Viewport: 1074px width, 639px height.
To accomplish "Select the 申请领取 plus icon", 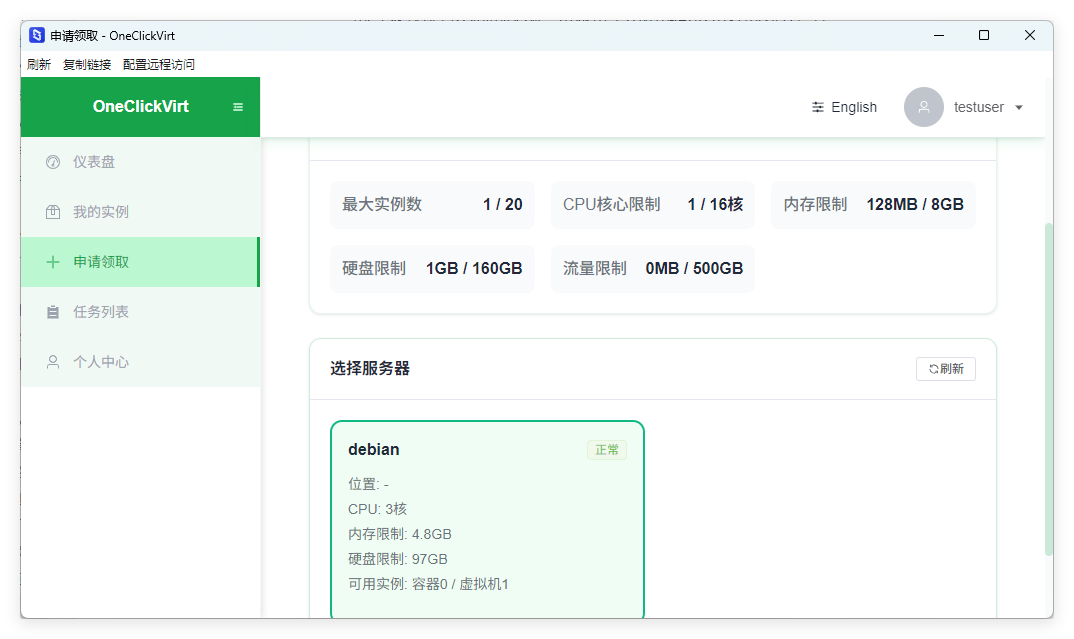I will pyautogui.click(x=52, y=261).
